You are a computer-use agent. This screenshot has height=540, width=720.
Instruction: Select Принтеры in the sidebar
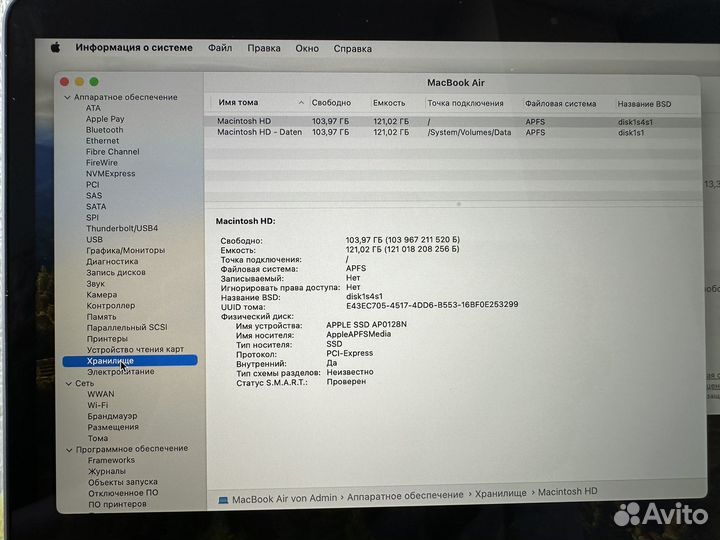click(x=107, y=339)
